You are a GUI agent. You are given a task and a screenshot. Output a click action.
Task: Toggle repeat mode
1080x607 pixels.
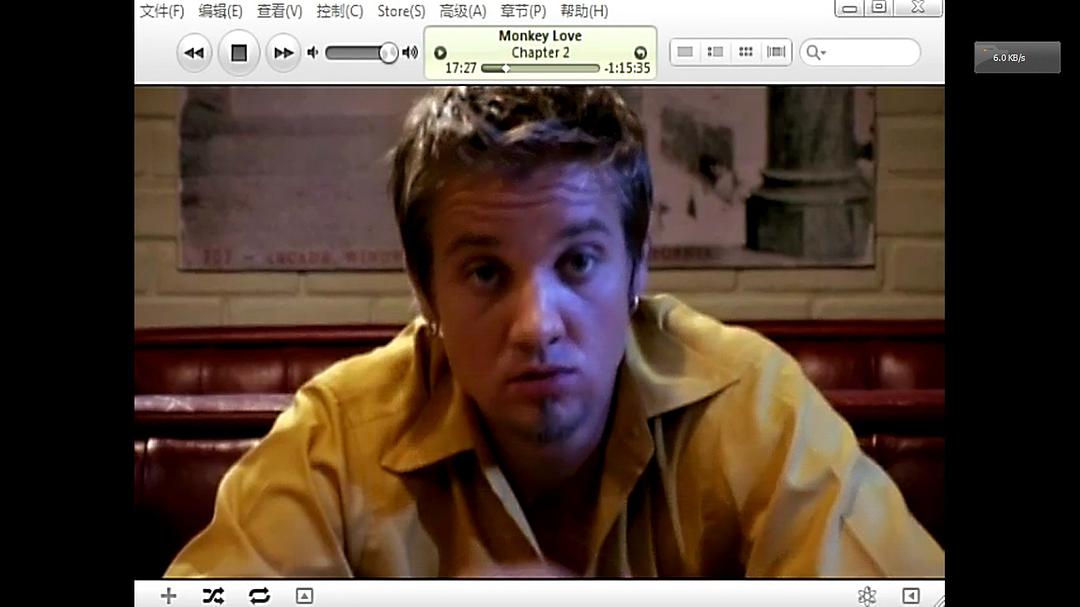(x=259, y=596)
